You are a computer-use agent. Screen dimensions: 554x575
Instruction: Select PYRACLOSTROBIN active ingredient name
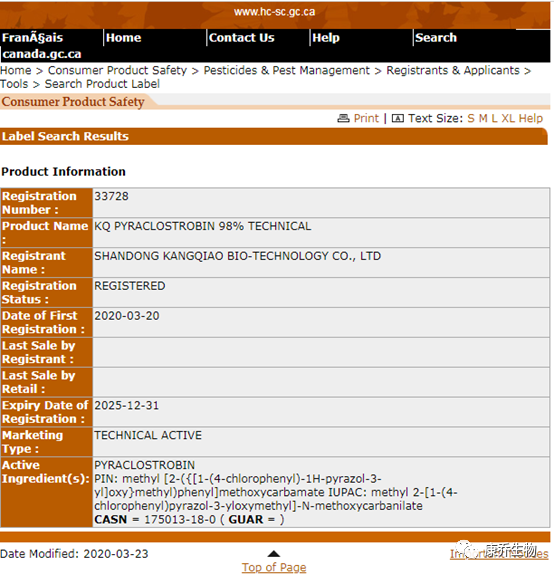144,465
